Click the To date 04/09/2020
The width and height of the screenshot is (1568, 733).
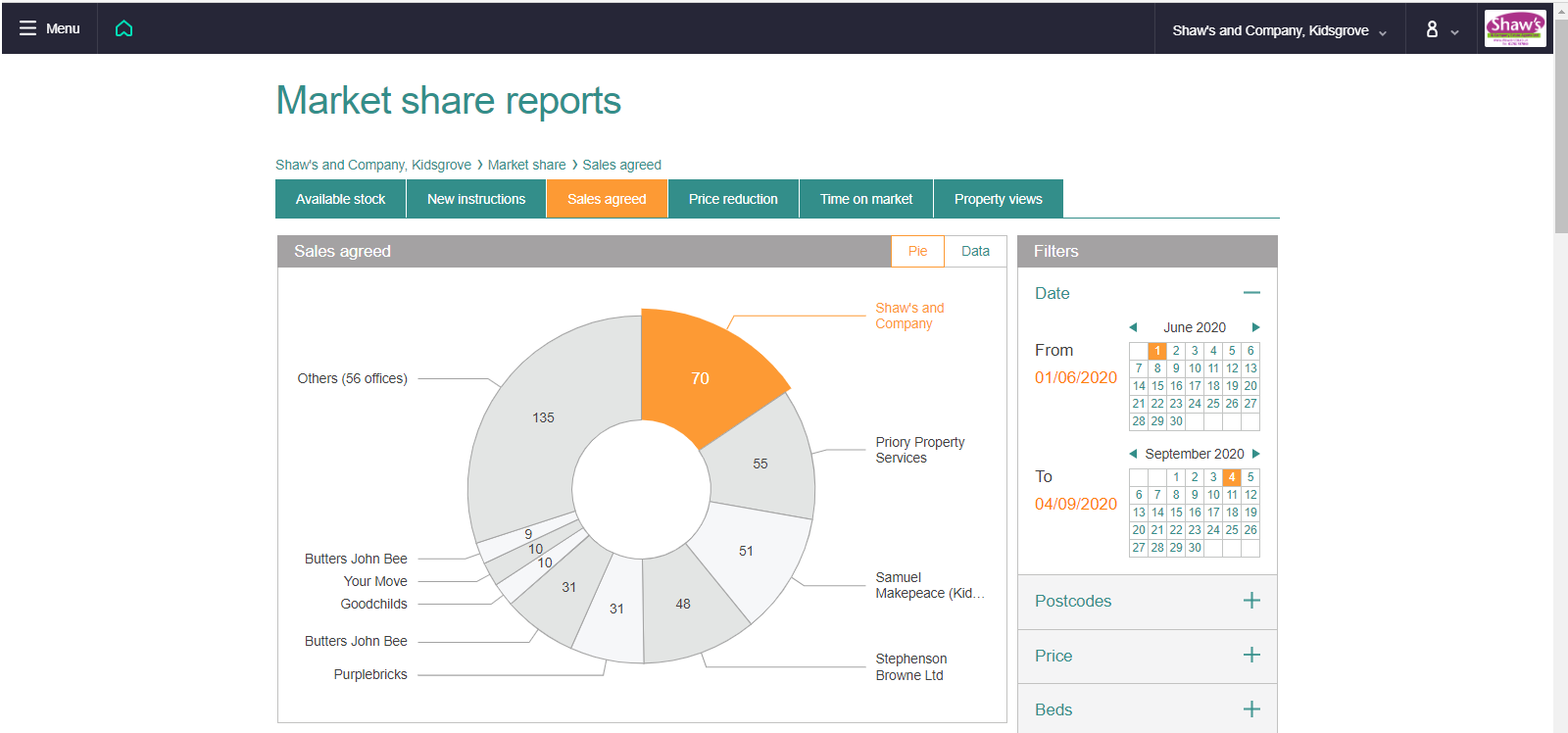(x=1076, y=504)
